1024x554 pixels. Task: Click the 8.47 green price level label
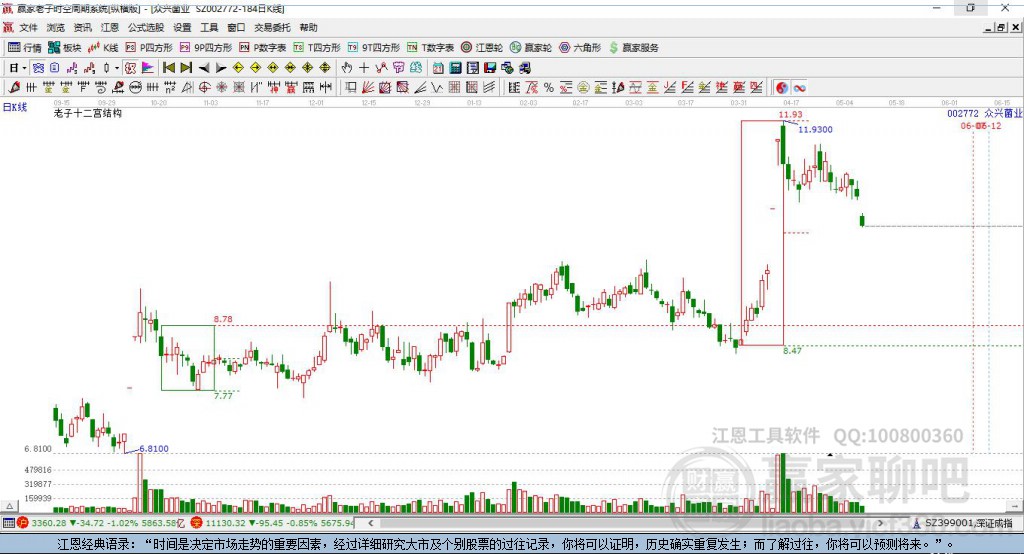(792, 351)
